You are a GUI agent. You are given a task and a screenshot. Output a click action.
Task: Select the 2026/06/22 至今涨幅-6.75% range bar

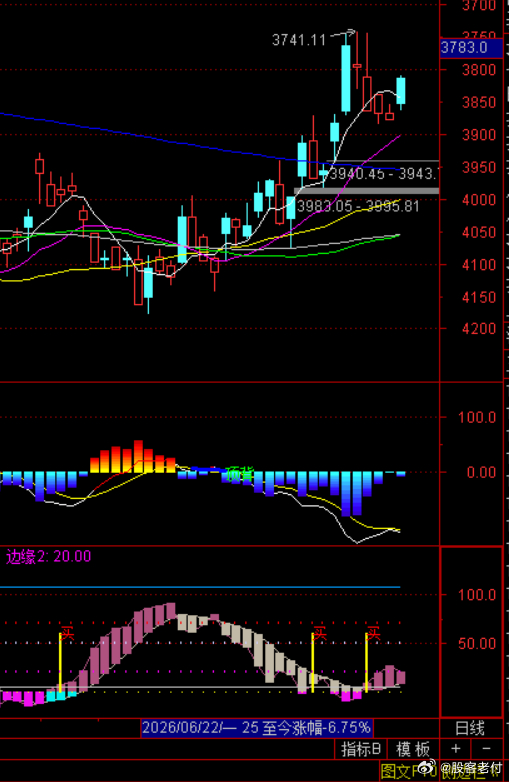256,728
